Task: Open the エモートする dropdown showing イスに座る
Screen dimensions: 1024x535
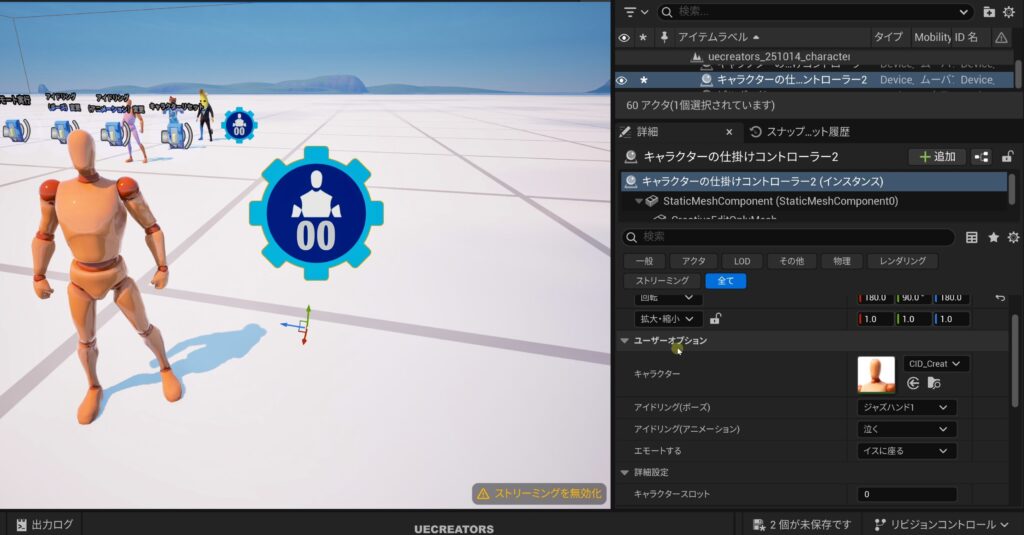Action: (906, 451)
